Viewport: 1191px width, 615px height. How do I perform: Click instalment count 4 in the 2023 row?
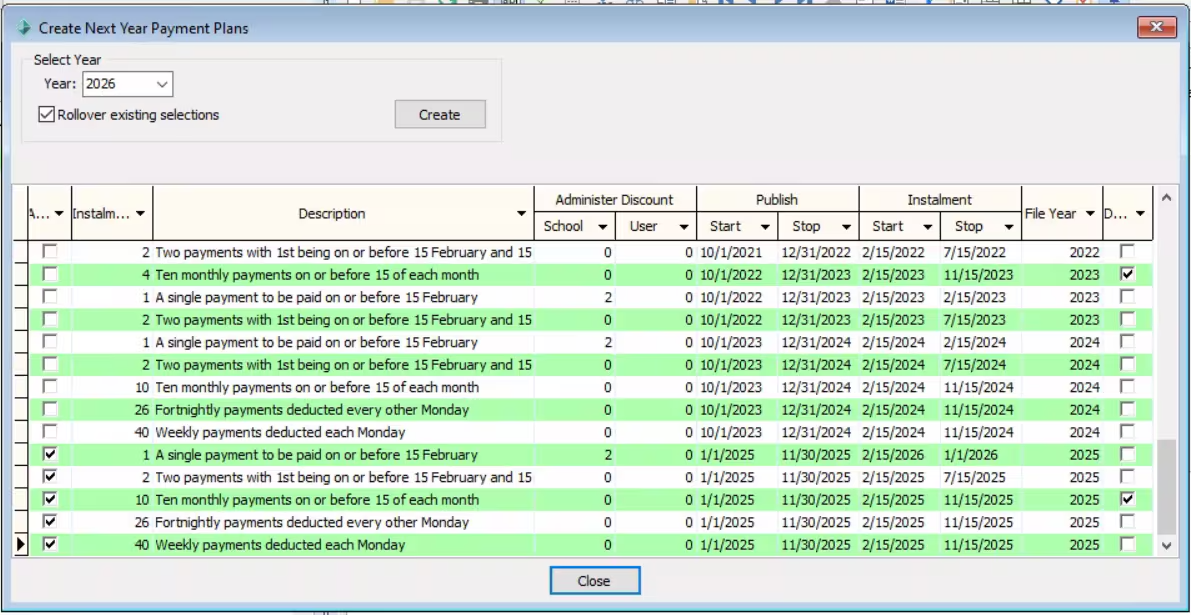(x=112, y=274)
